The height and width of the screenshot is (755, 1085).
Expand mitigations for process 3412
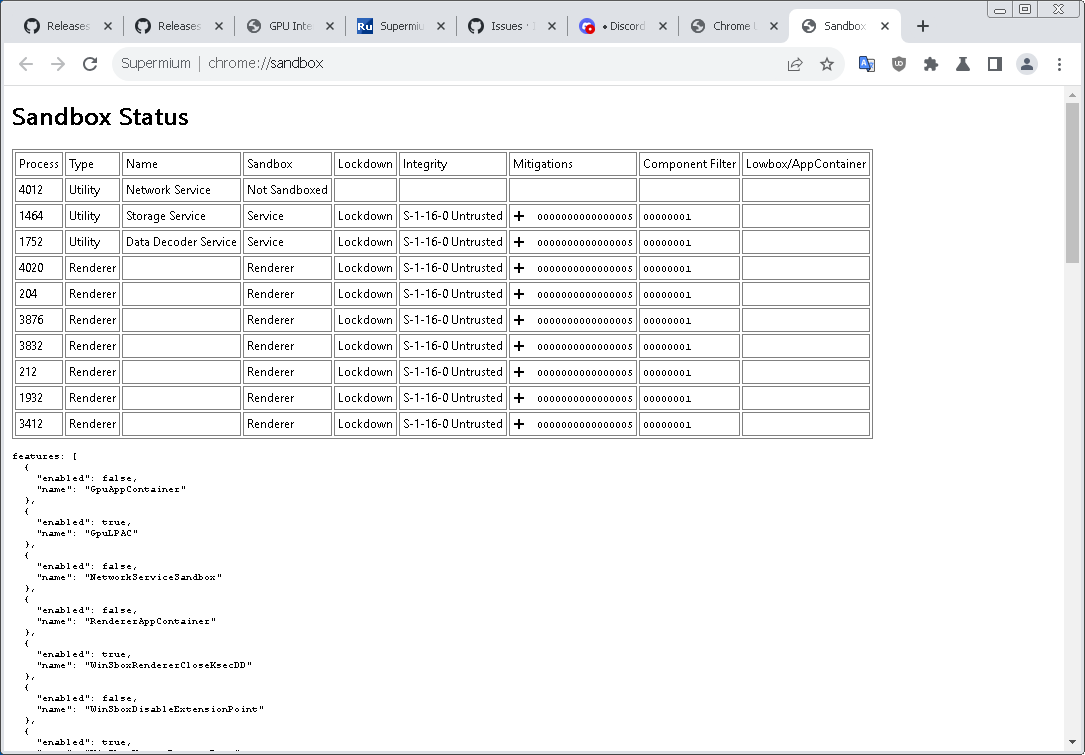tap(519, 424)
